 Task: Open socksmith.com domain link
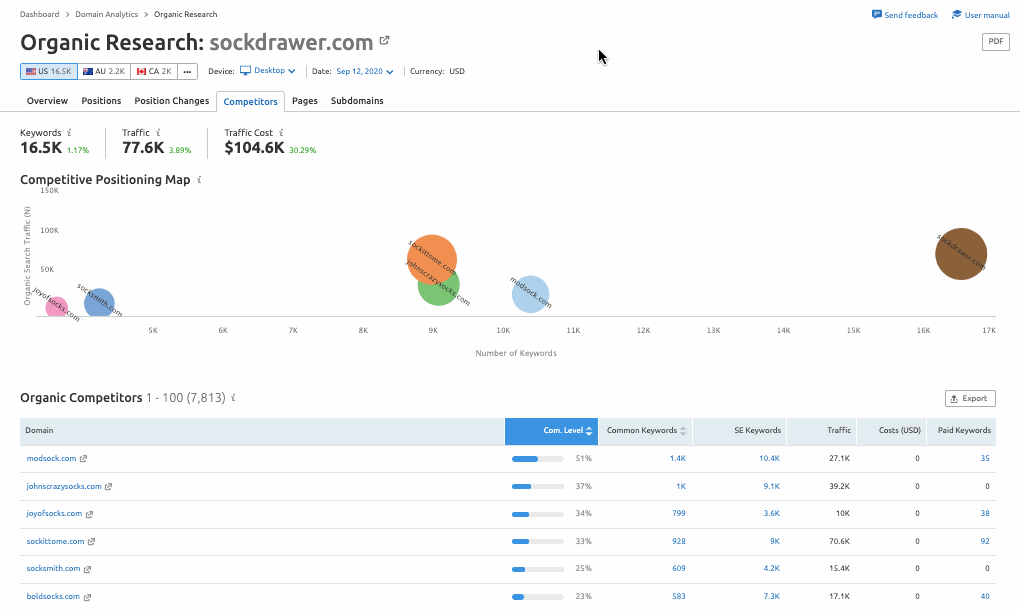(x=53, y=568)
